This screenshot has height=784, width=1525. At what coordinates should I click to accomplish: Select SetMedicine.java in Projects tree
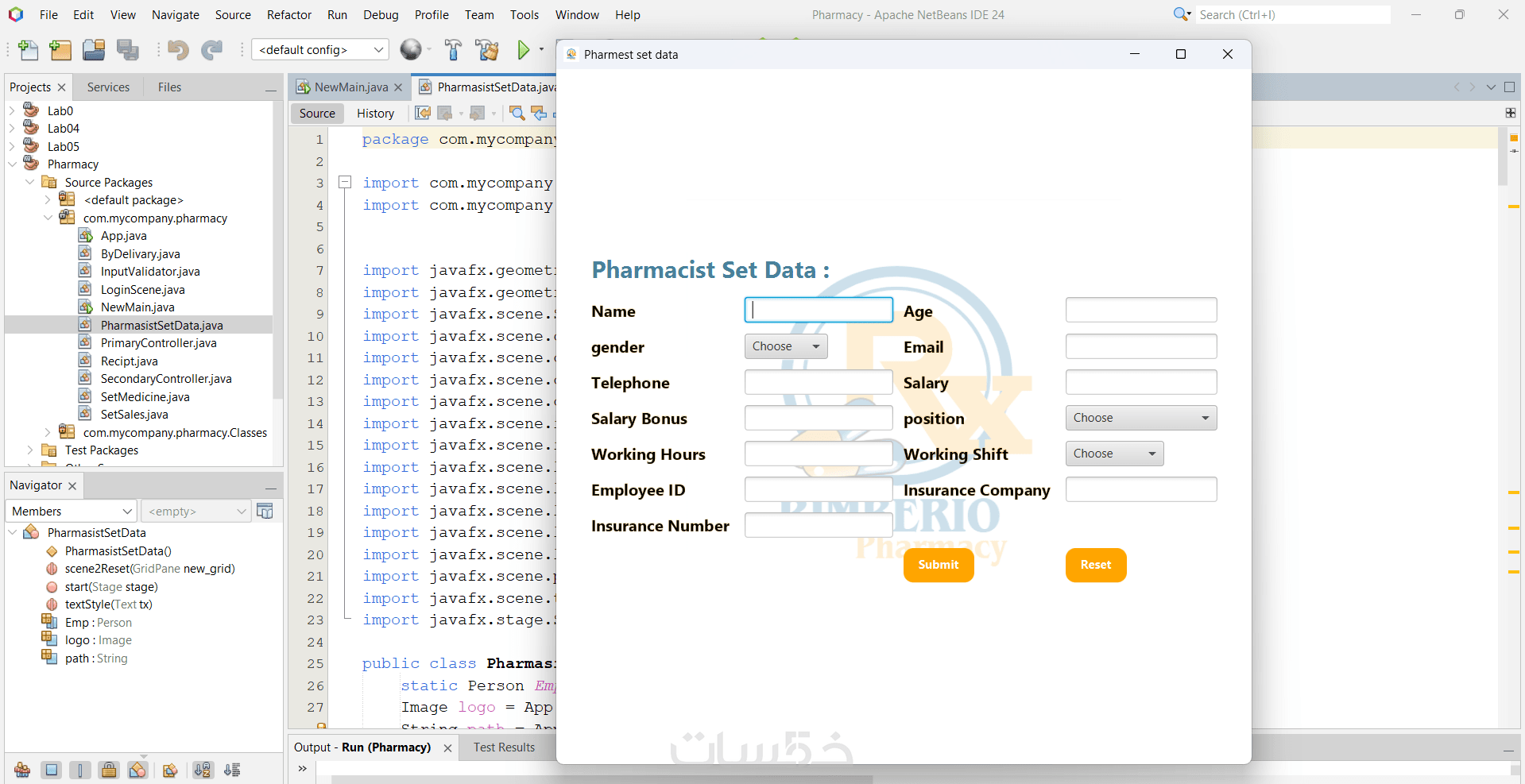tap(145, 397)
